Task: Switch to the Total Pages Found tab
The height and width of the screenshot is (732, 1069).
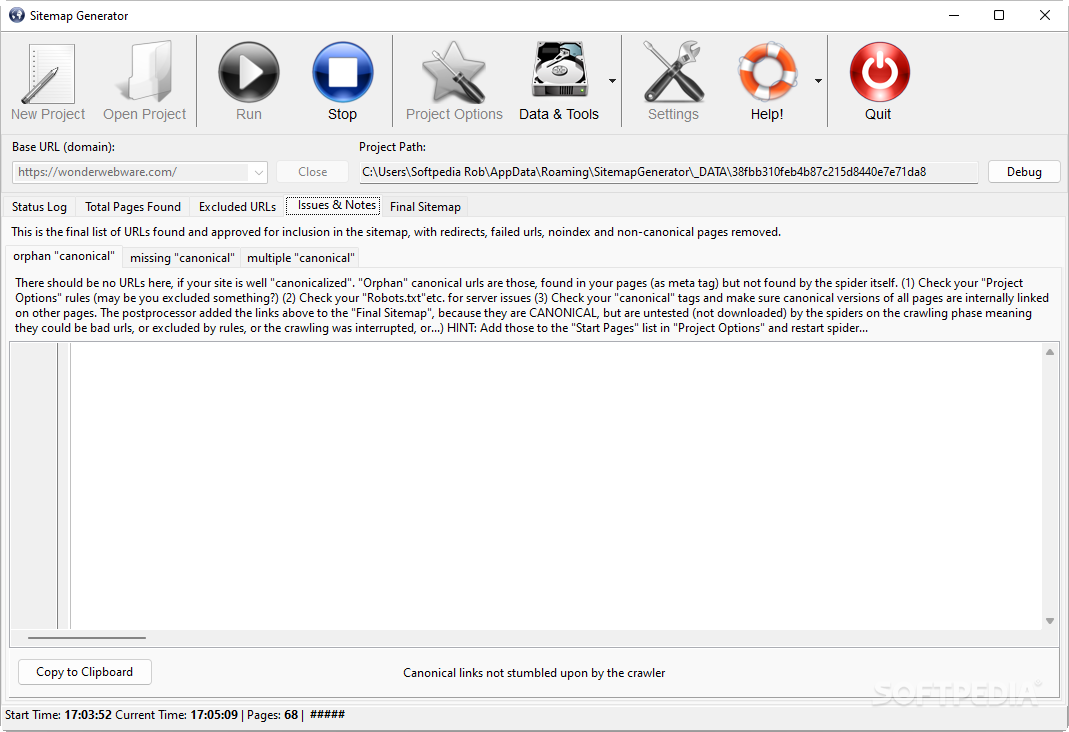Action: (133, 207)
